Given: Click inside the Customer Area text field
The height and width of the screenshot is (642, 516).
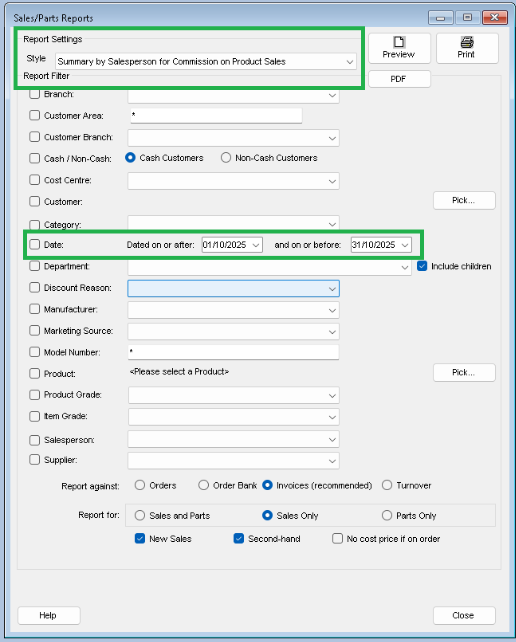Looking at the screenshot, I should pos(216,115).
